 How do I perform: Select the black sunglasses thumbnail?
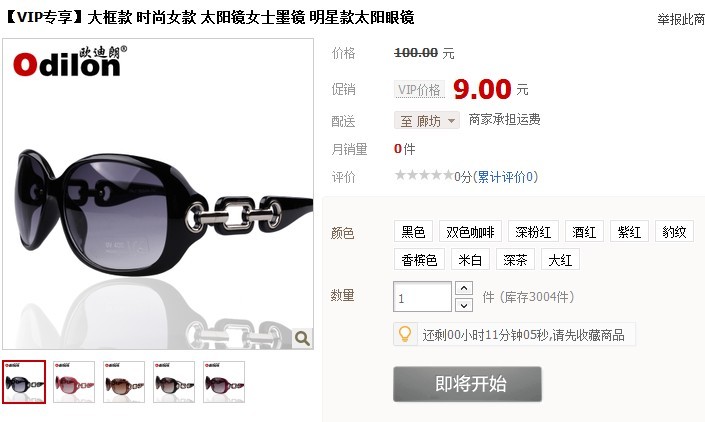click(x=24, y=382)
